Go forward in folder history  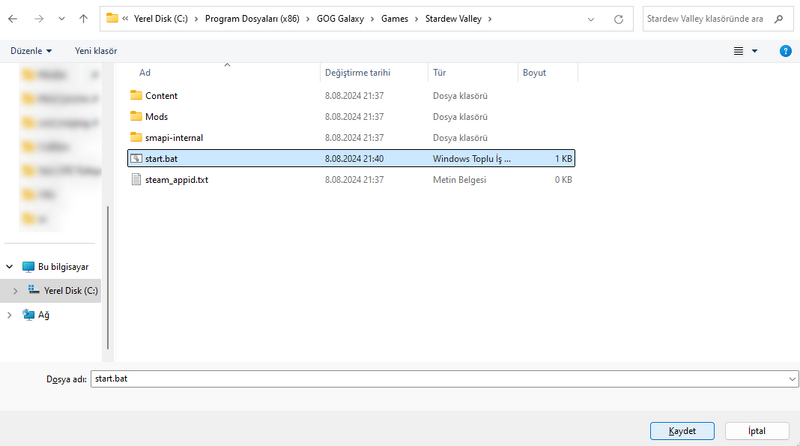39,19
